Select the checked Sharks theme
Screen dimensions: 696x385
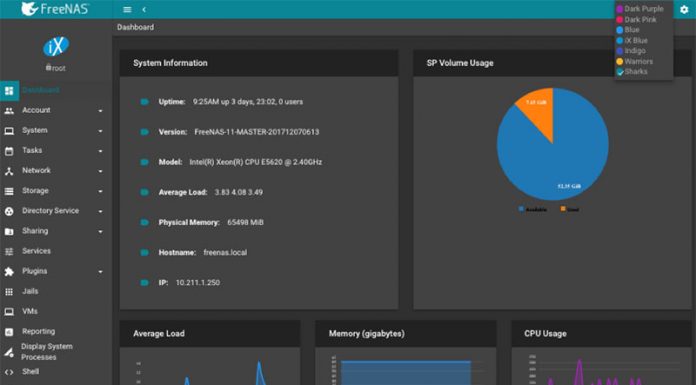(632, 71)
